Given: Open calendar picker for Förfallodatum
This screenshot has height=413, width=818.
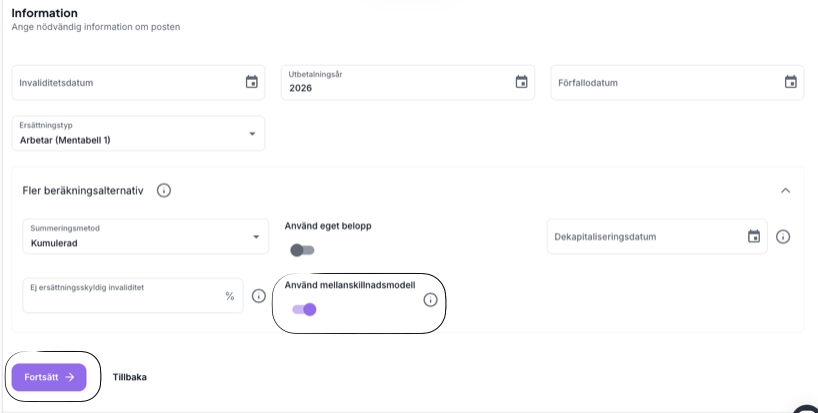Looking at the screenshot, I should pyautogui.click(x=790, y=82).
